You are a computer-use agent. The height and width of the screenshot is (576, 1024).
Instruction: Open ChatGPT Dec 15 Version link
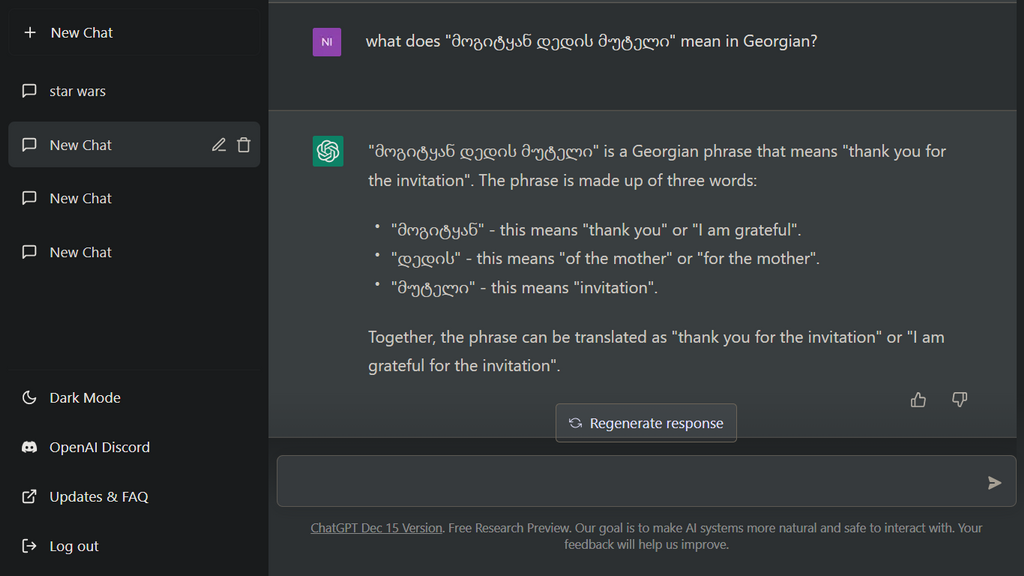coord(376,528)
